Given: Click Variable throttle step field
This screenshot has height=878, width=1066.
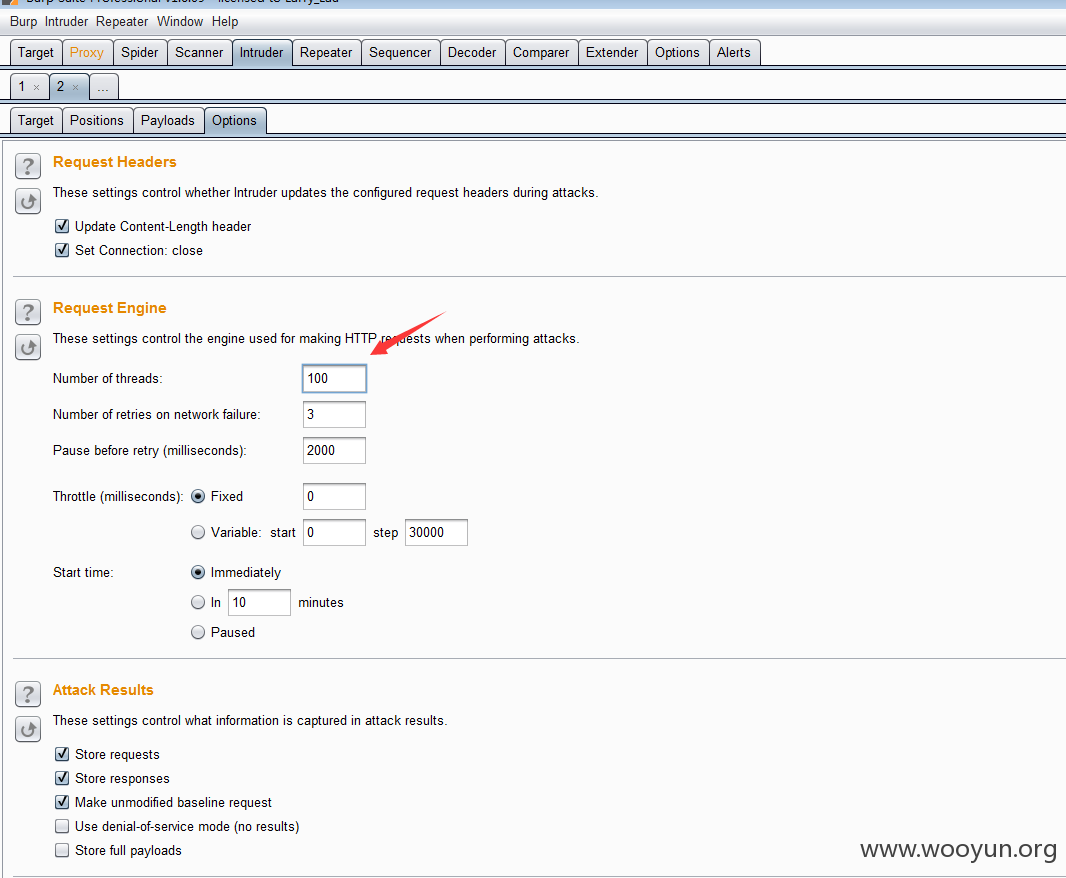Looking at the screenshot, I should [436, 533].
